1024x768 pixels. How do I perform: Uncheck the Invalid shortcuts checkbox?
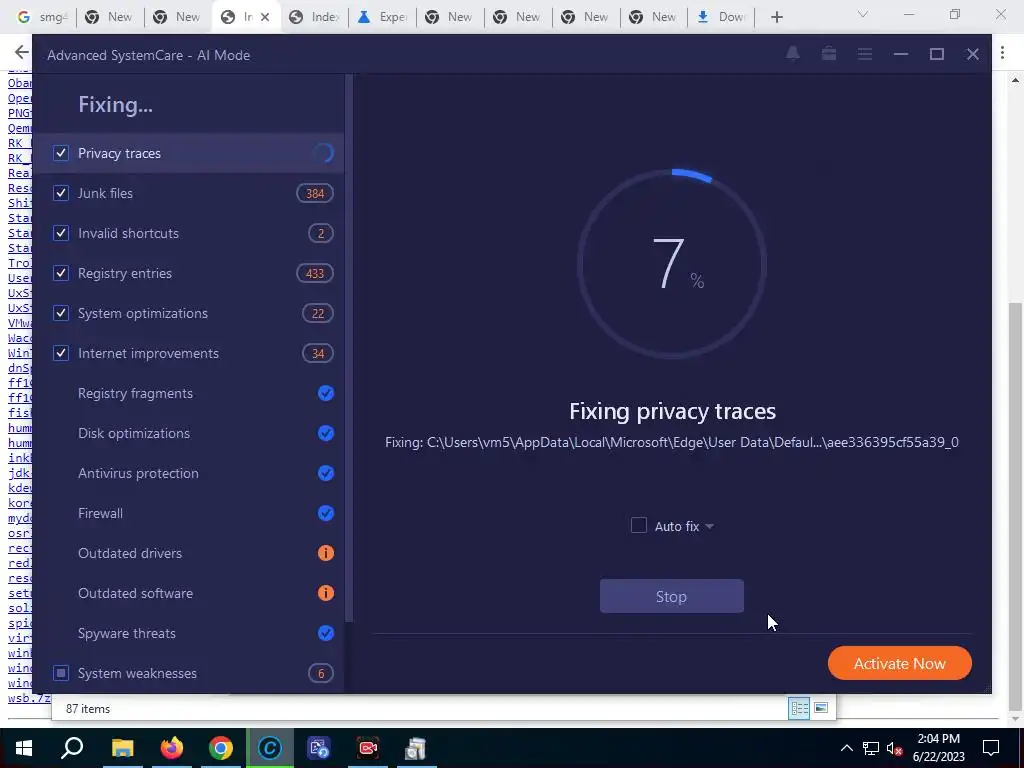click(61, 233)
